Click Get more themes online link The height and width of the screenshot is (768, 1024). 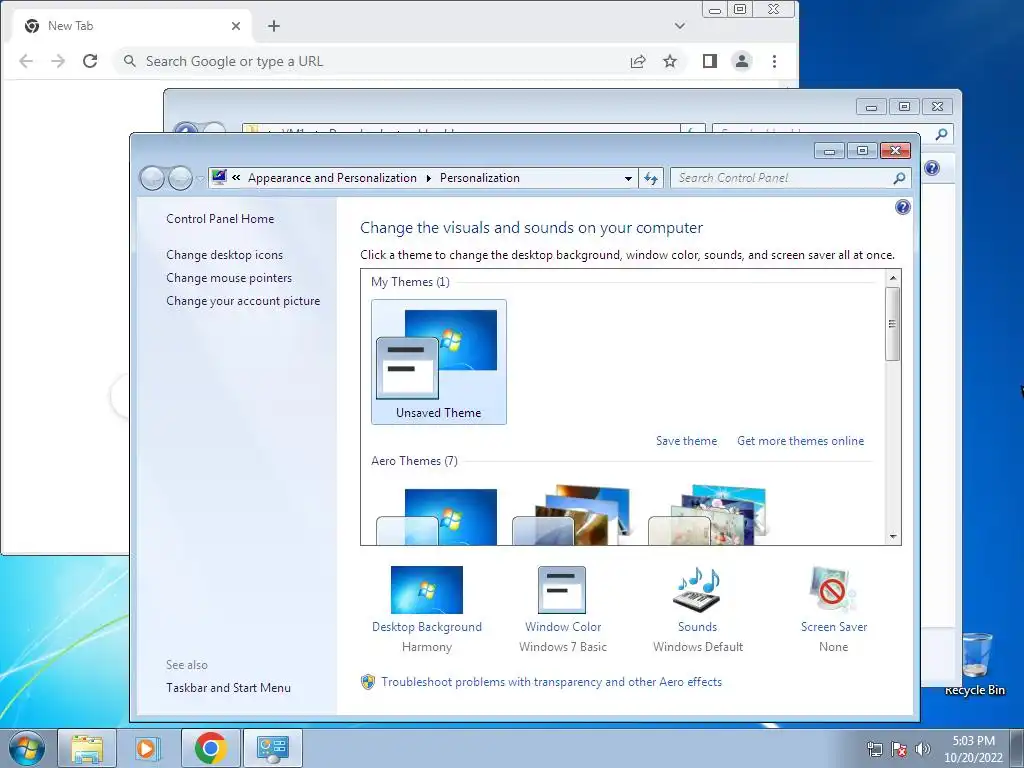tap(800, 441)
